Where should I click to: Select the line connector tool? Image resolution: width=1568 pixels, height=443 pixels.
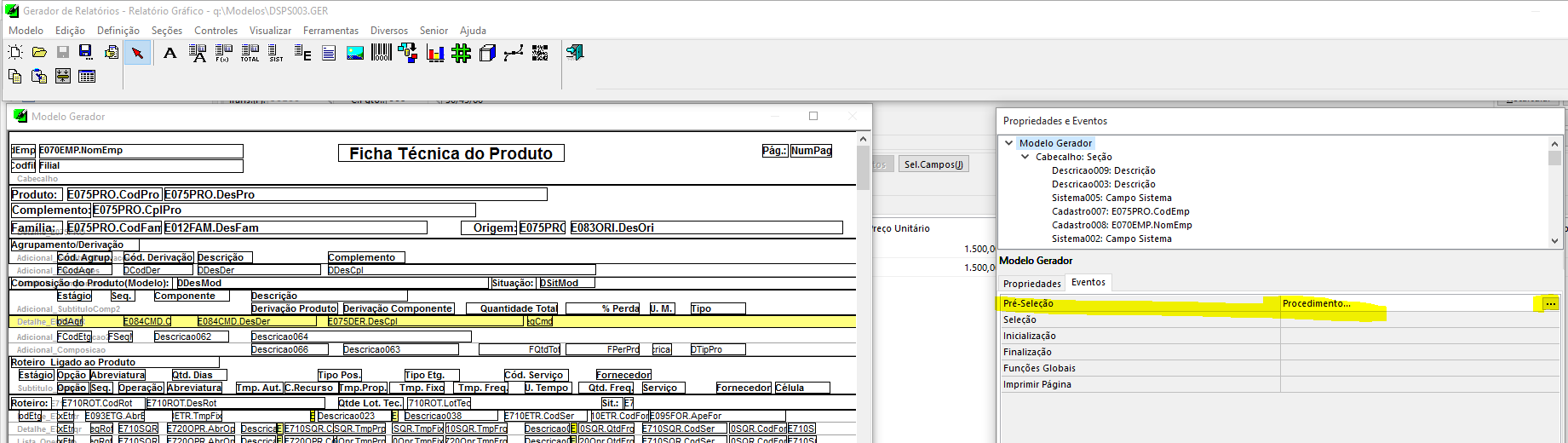pyautogui.click(x=514, y=54)
